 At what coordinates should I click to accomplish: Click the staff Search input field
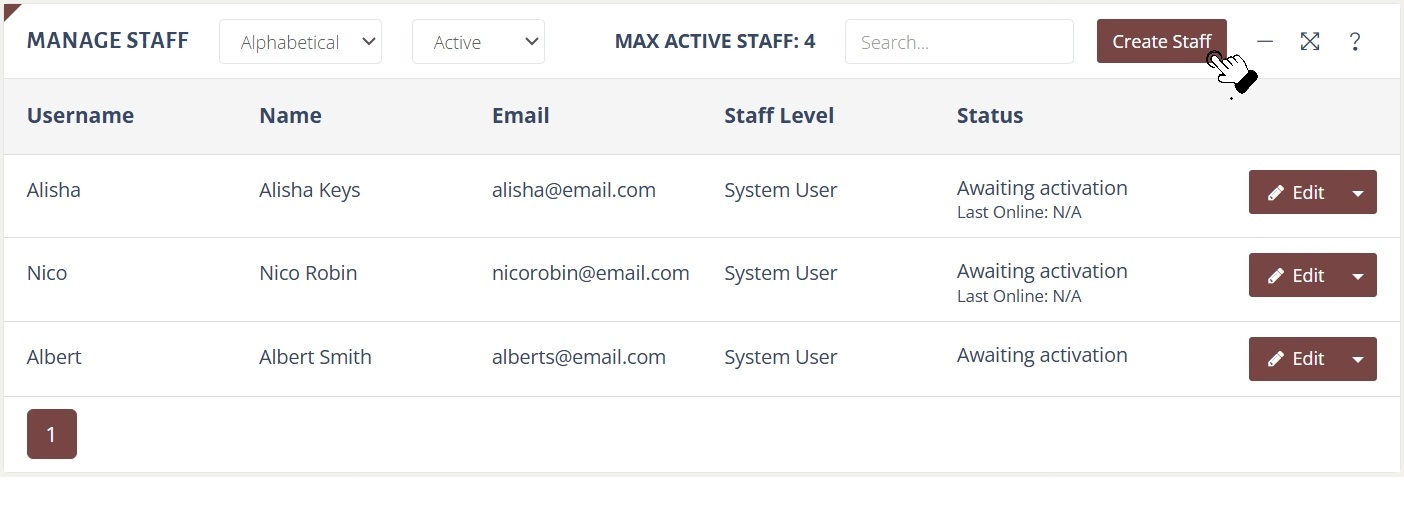(x=958, y=42)
